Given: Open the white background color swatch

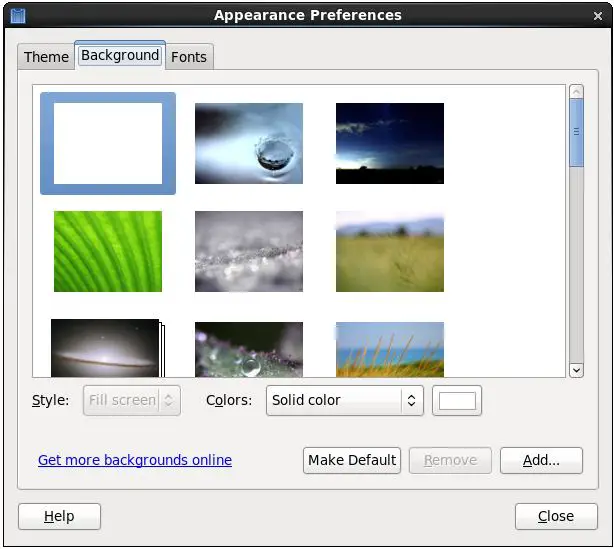Looking at the screenshot, I should click(x=457, y=401).
